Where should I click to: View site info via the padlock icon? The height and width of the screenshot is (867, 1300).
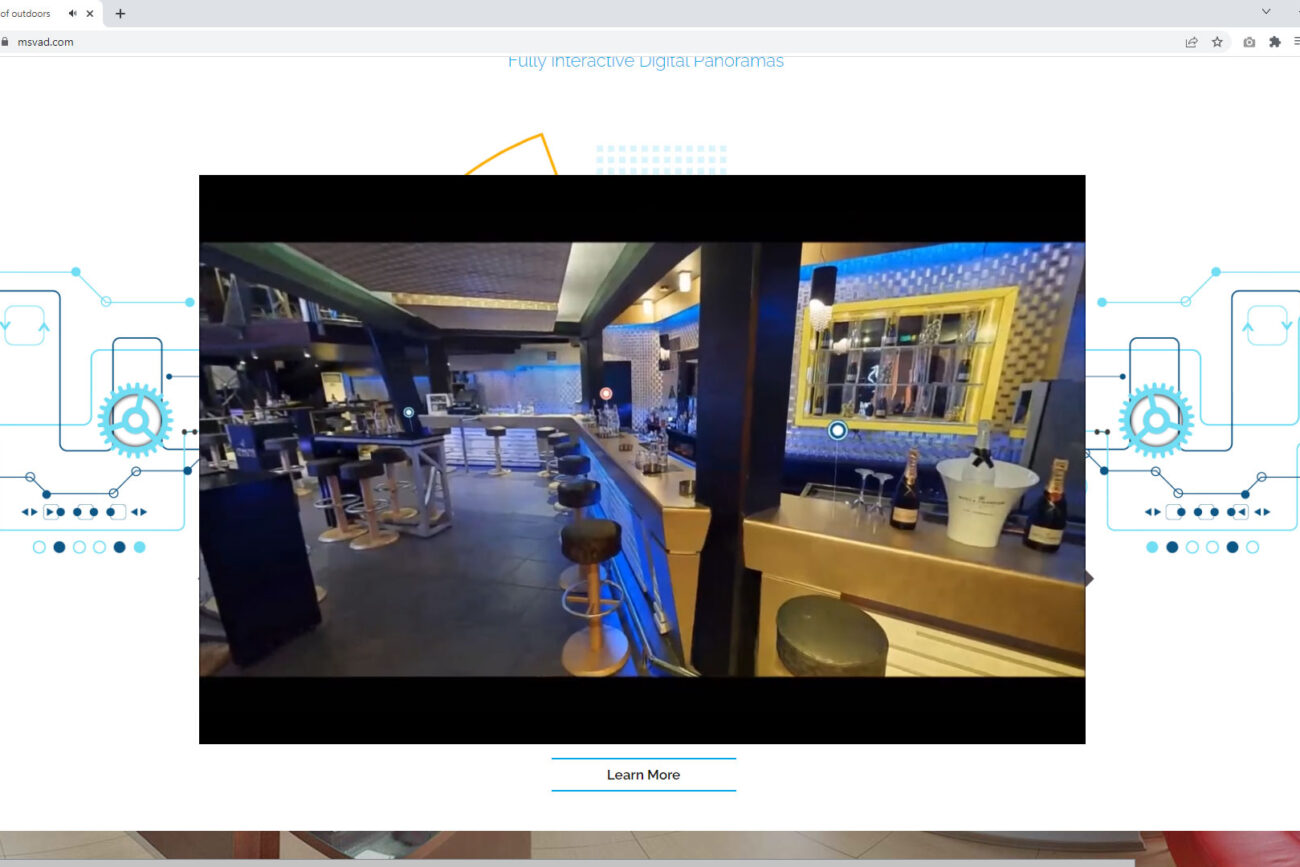(x=5, y=42)
